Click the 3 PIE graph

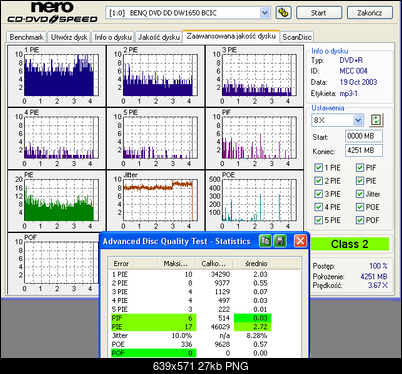(254, 76)
